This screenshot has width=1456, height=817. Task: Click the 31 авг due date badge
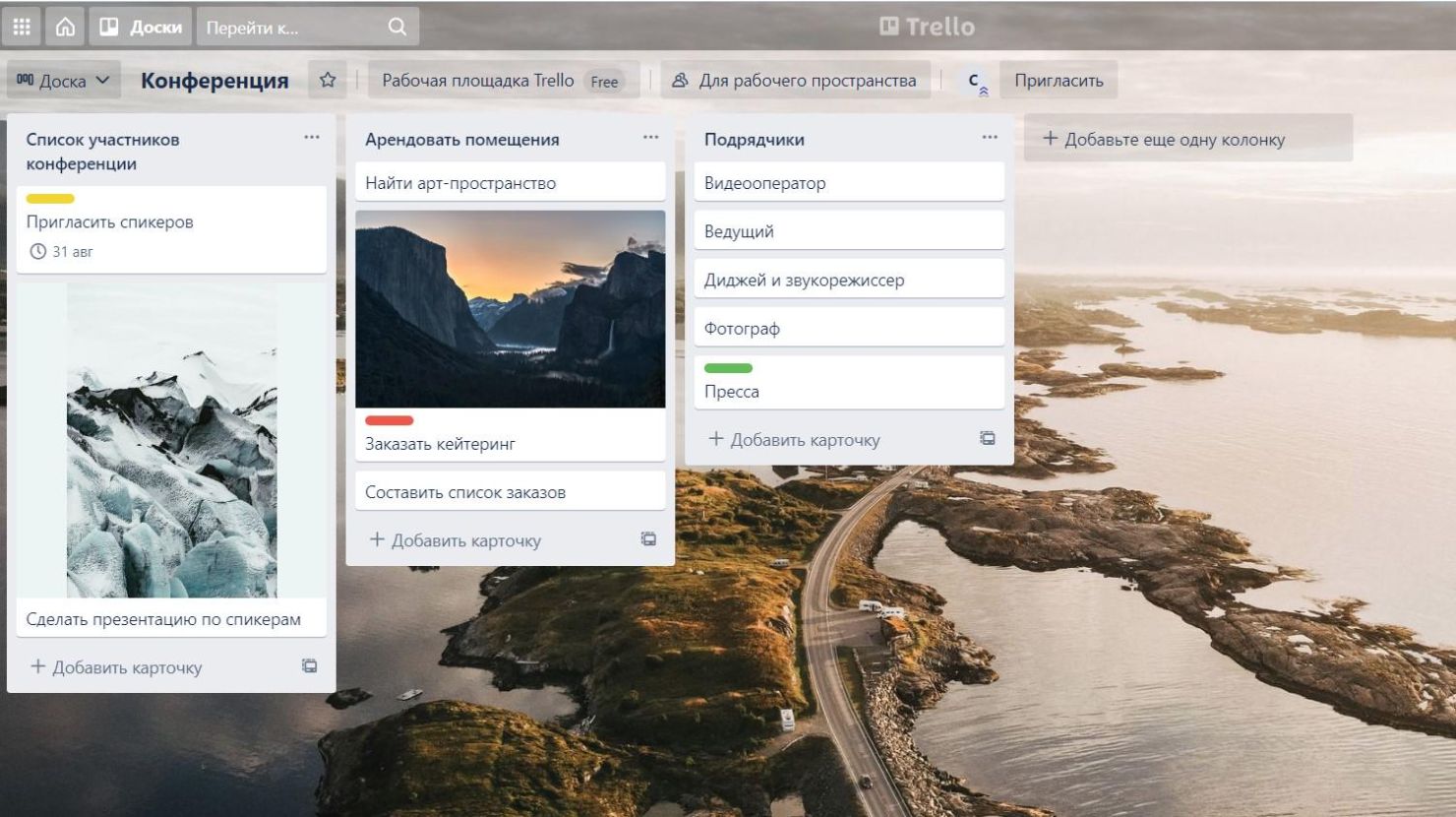61,252
